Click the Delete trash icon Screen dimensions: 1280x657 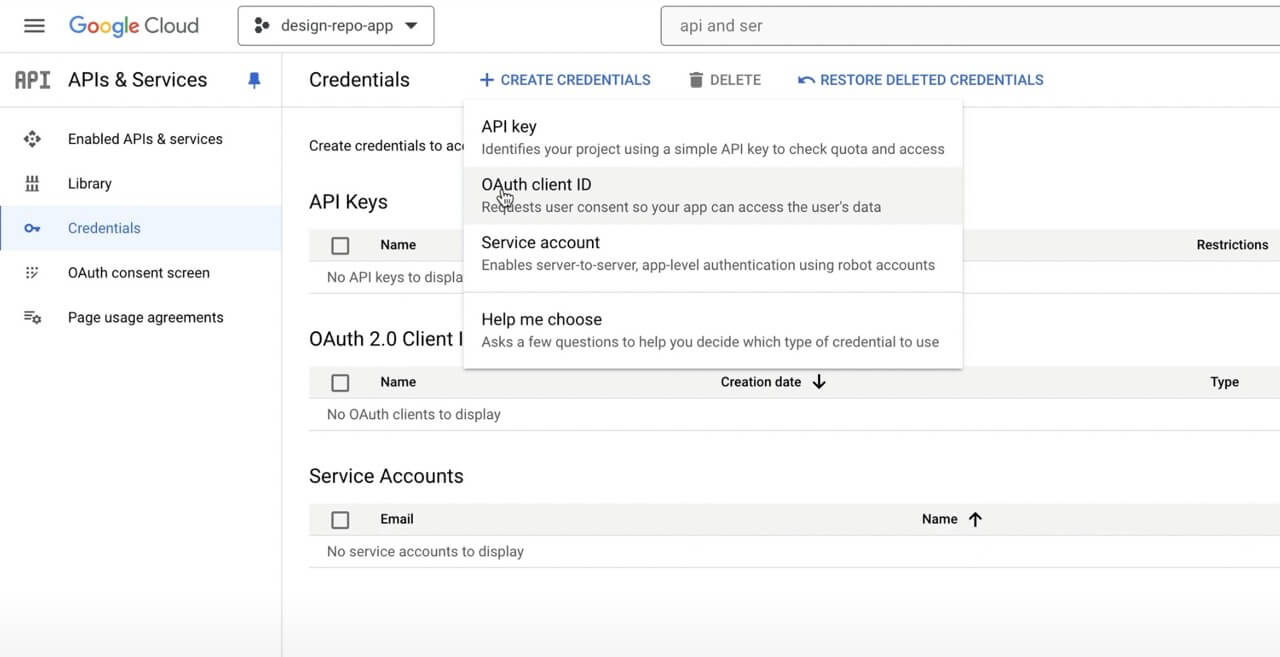(696, 79)
